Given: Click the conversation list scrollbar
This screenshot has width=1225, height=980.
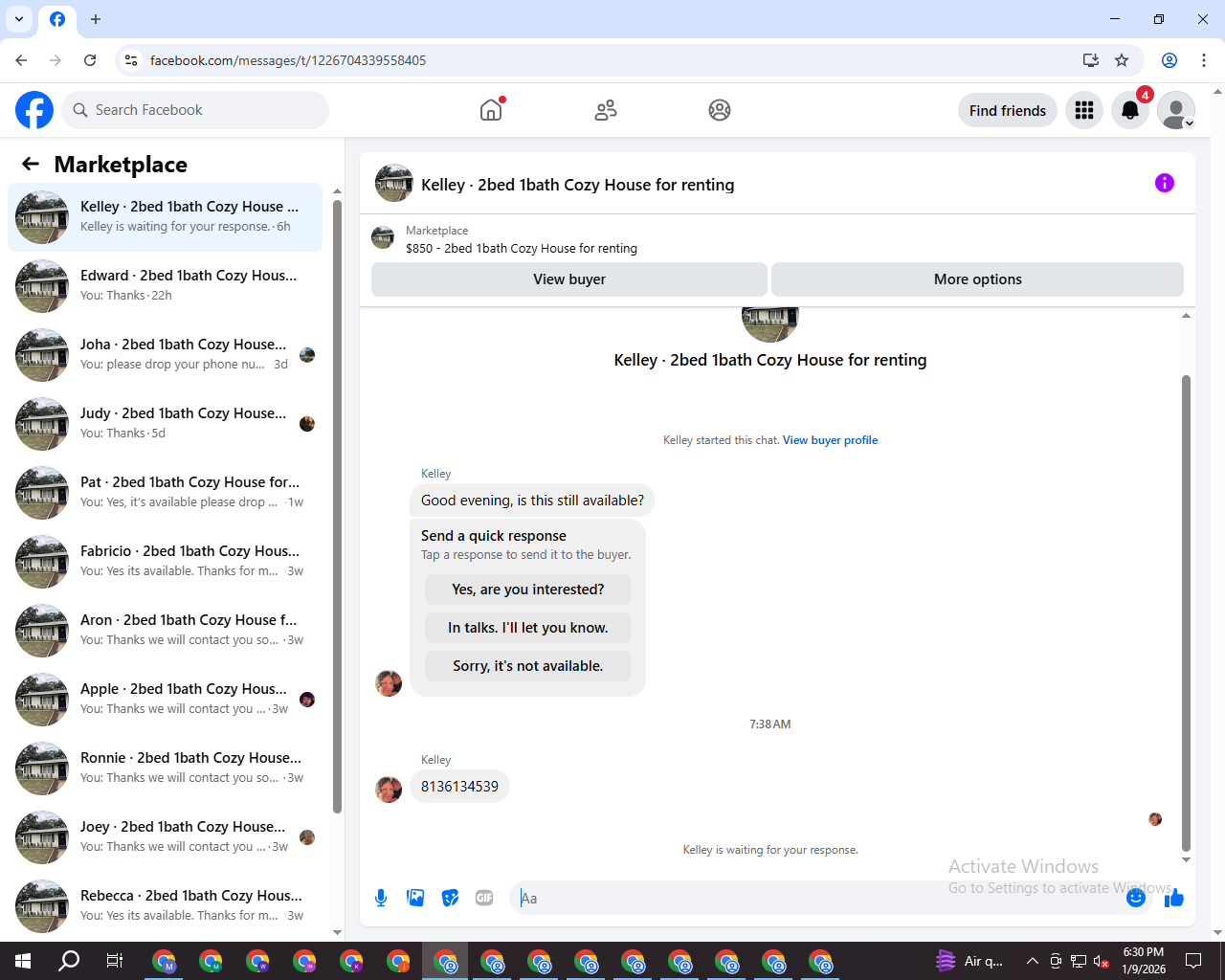Looking at the screenshot, I should coord(337,507).
